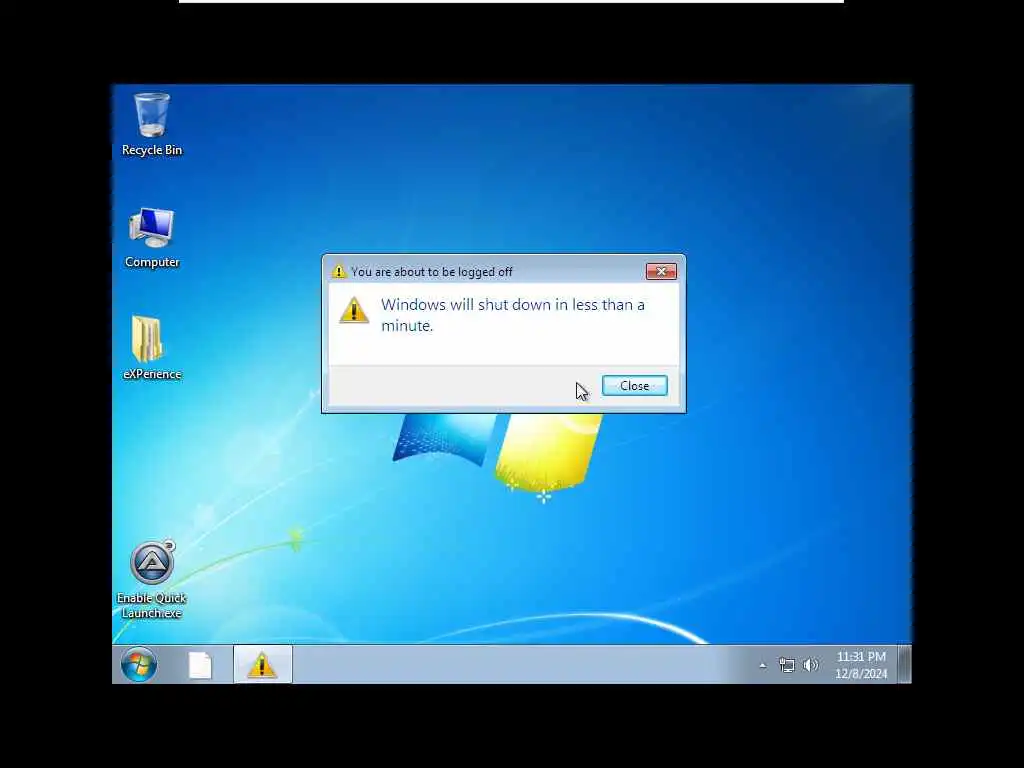Click the Show desktop strip
Image resolution: width=1024 pixels, height=768 pixels.
[x=904, y=665]
